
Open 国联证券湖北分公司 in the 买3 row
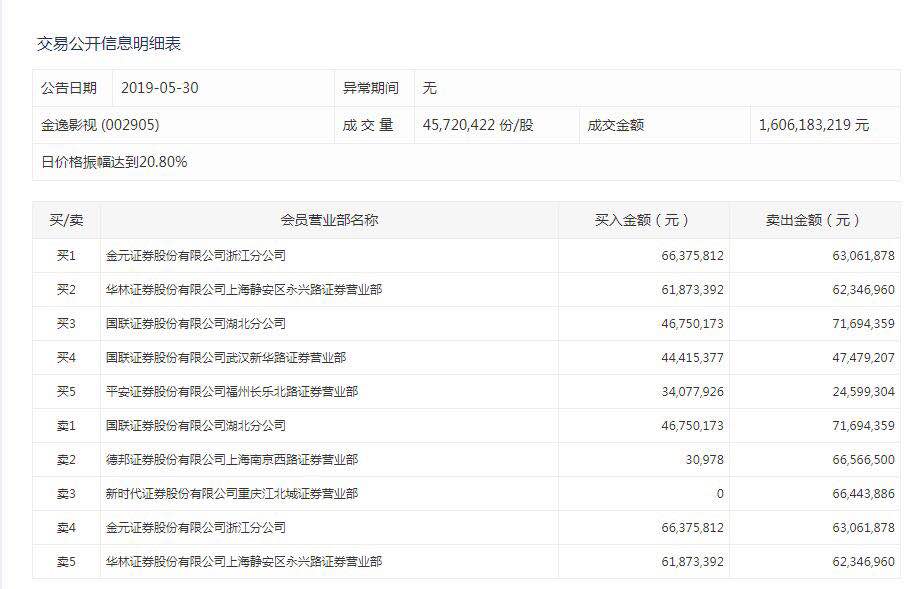tap(196, 324)
